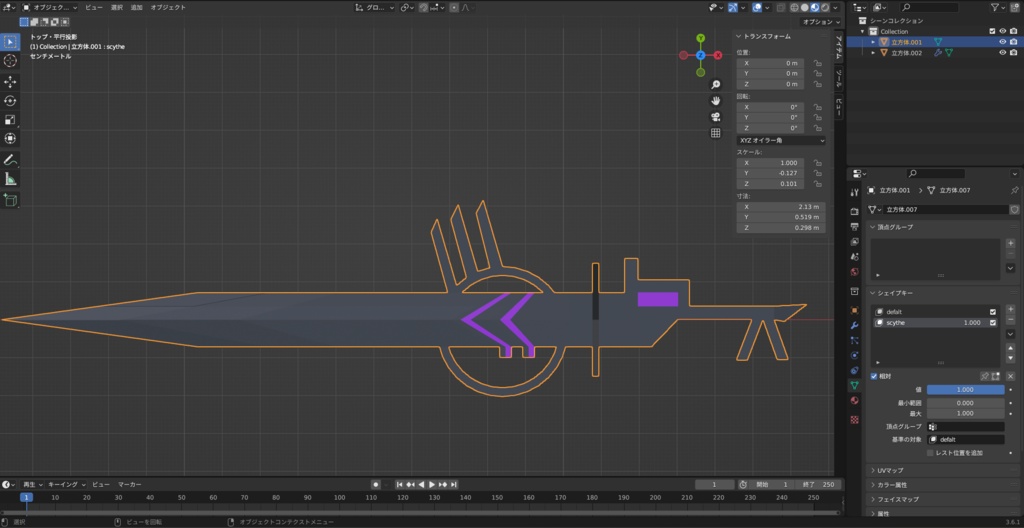This screenshot has height=528, width=1024.
Task: Open the timeline 再生 menu
Action: (33, 484)
